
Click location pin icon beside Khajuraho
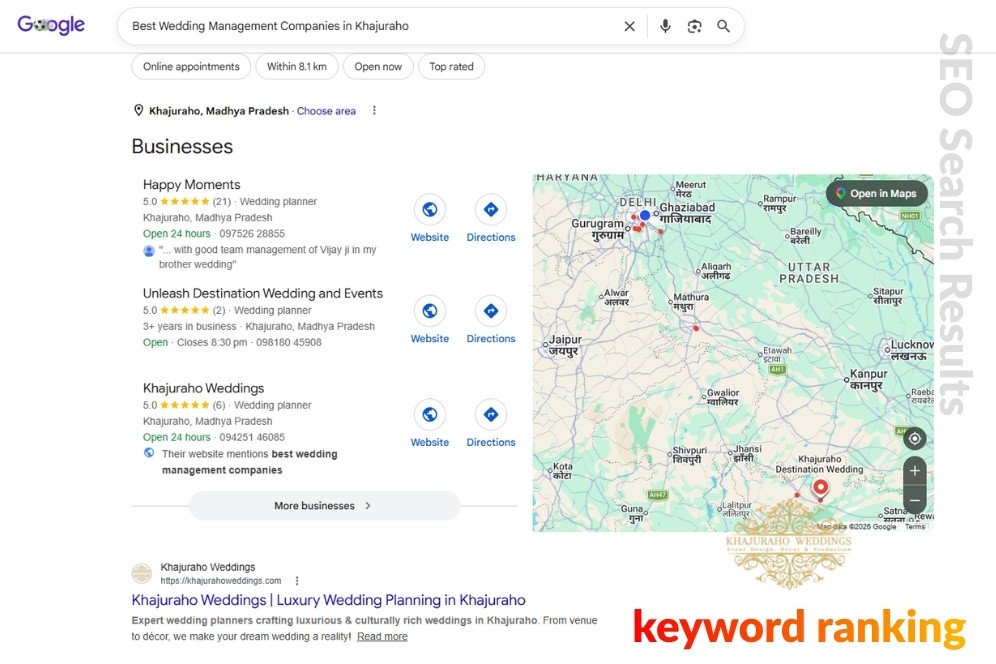pyautogui.click(x=138, y=111)
